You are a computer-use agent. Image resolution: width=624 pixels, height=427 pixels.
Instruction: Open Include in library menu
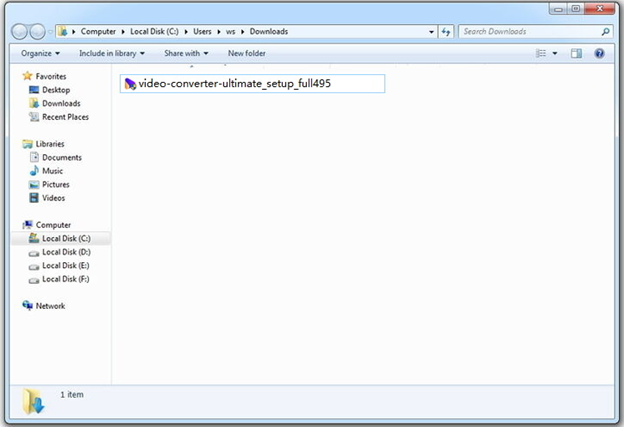coord(112,53)
